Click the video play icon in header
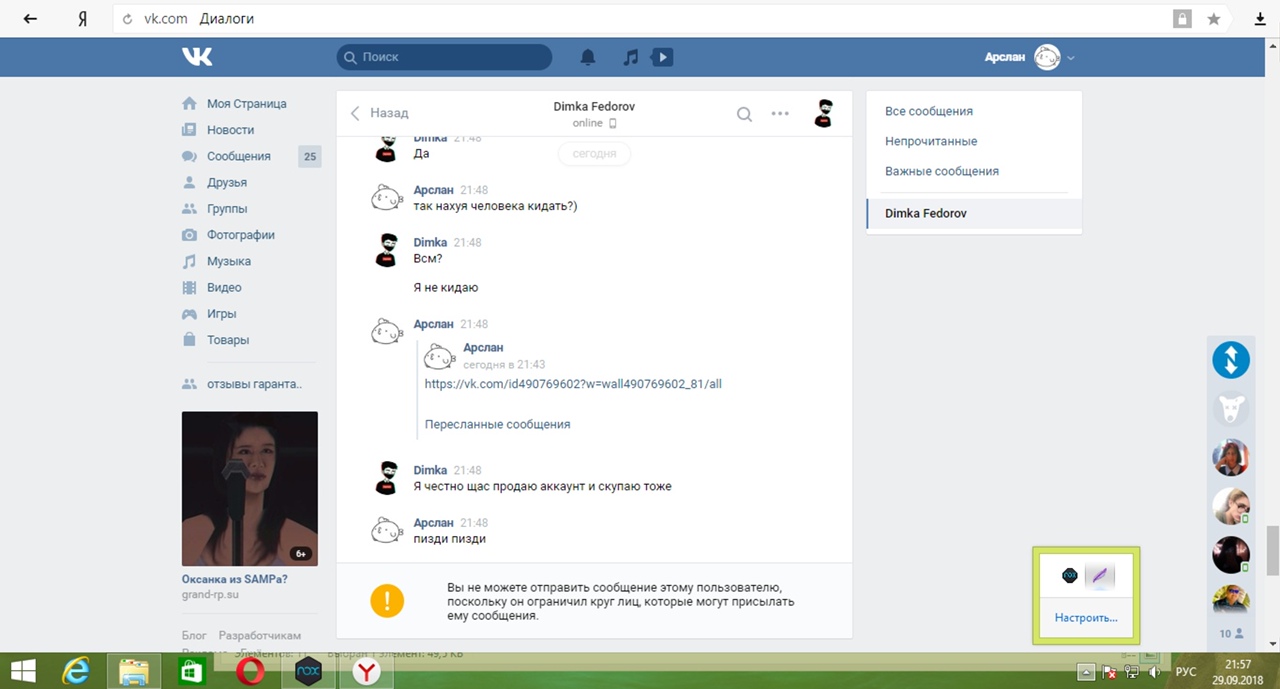Screen dimensions: 1280x689 pyautogui.click(x=661, y=57)
